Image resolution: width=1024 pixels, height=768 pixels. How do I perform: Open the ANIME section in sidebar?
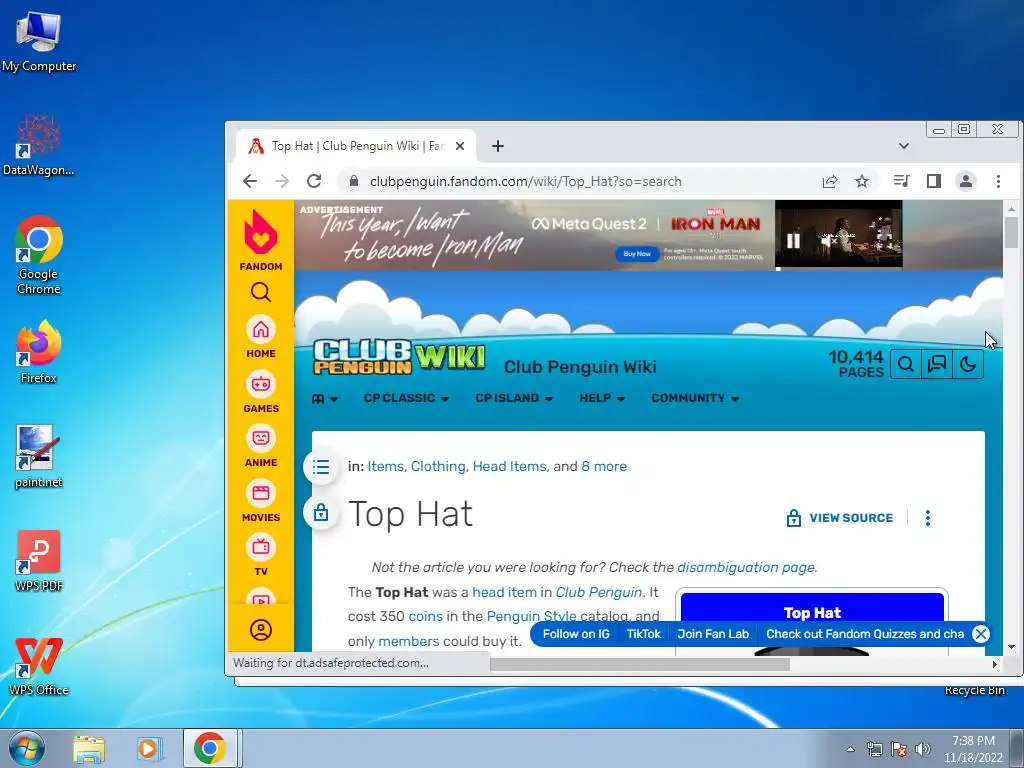pyautogui.click(x=261, y=446)
